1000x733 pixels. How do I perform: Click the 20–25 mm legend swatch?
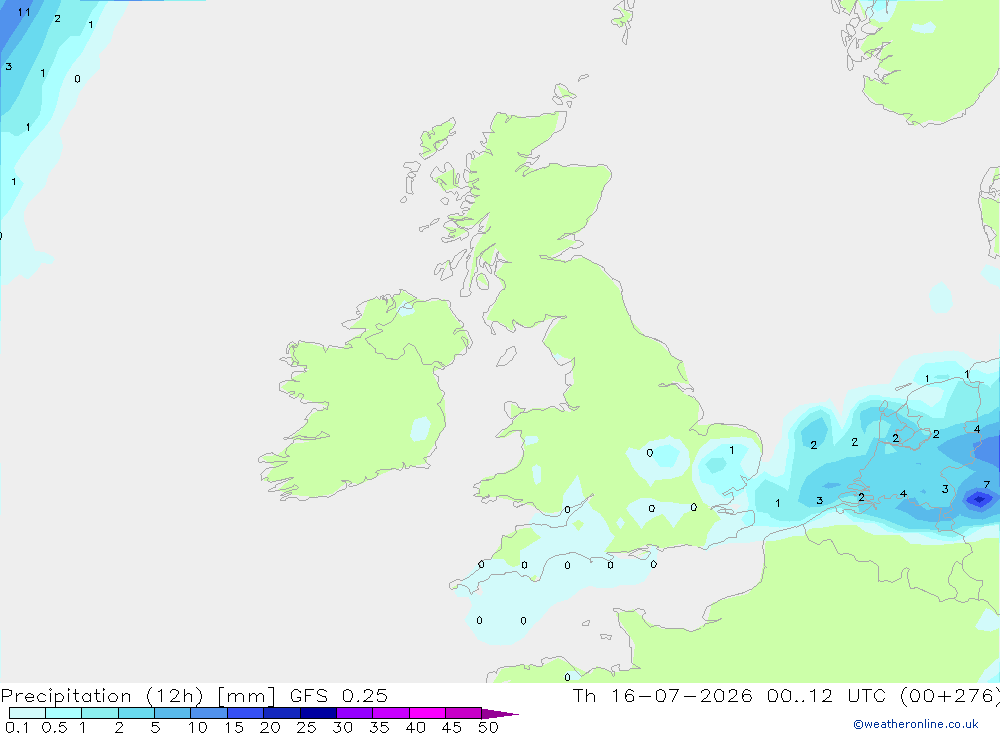click(281, 713)
